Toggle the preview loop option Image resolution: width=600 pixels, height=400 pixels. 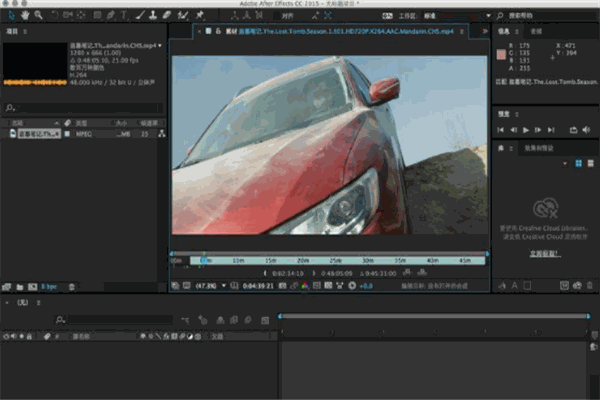[x=573, y=130]
